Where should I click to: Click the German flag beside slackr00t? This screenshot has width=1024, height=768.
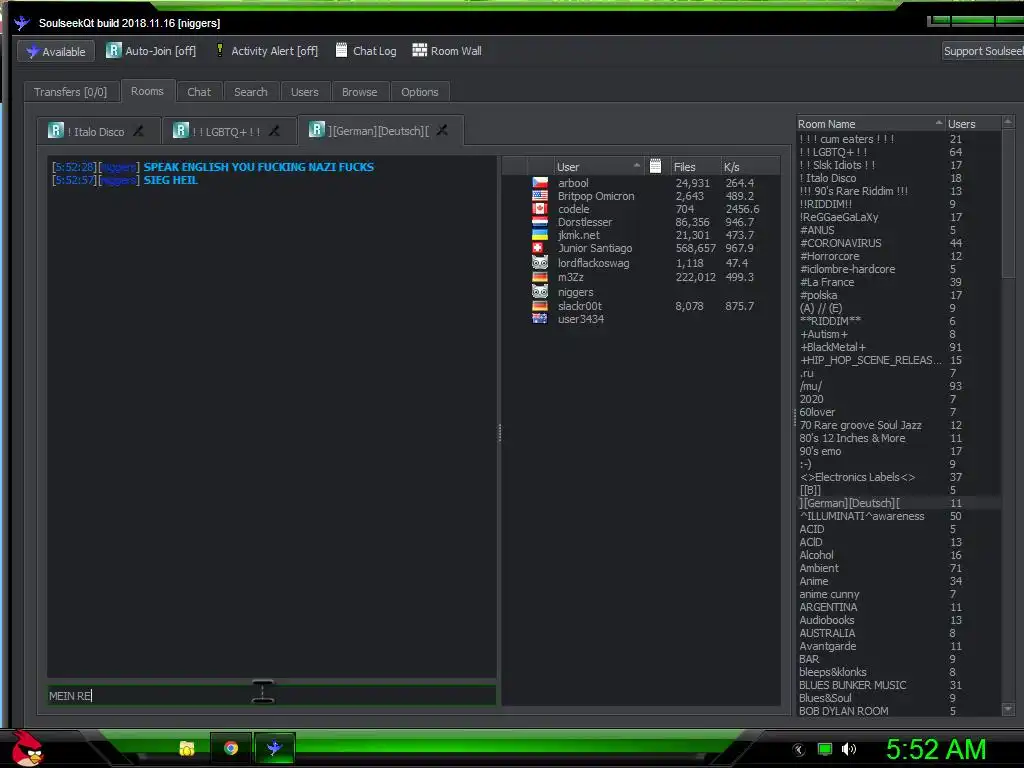click(x=540, y=306)
